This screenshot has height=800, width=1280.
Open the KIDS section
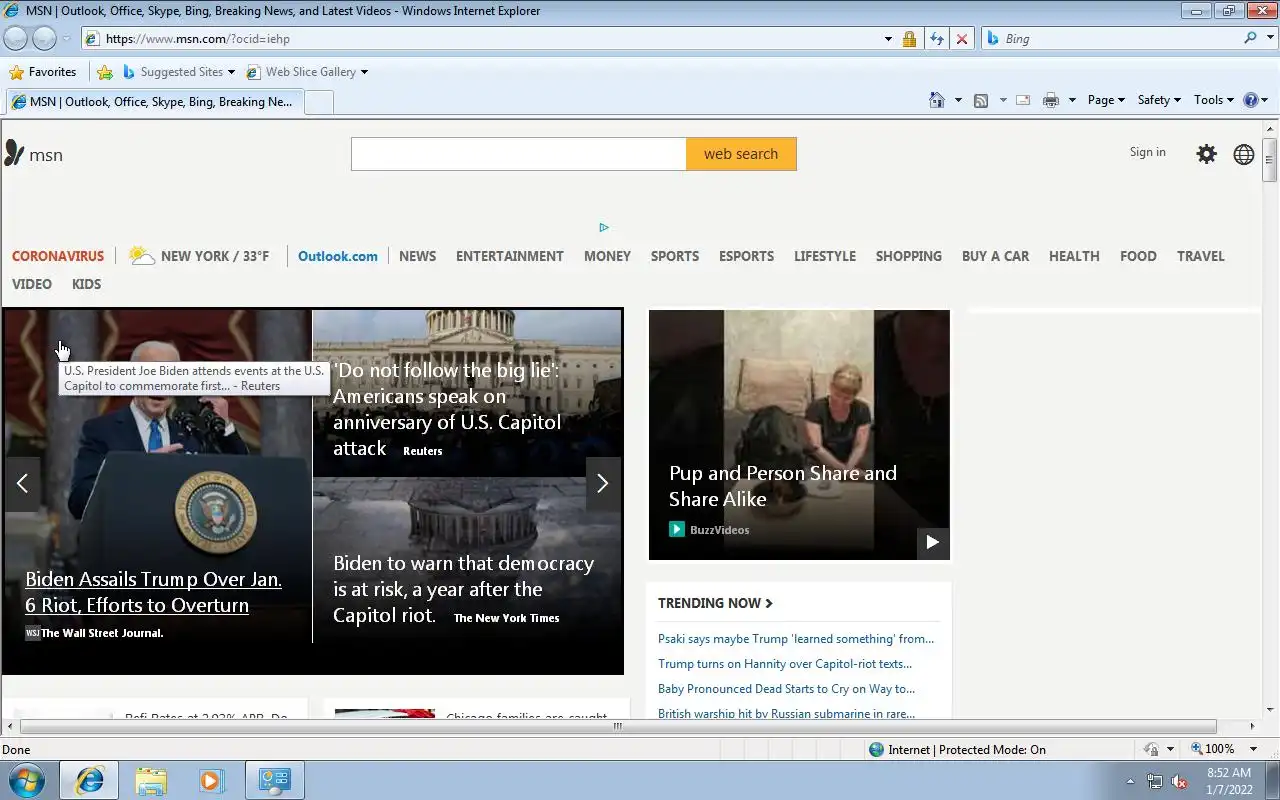pyautogui.click(x=86, y=284)
